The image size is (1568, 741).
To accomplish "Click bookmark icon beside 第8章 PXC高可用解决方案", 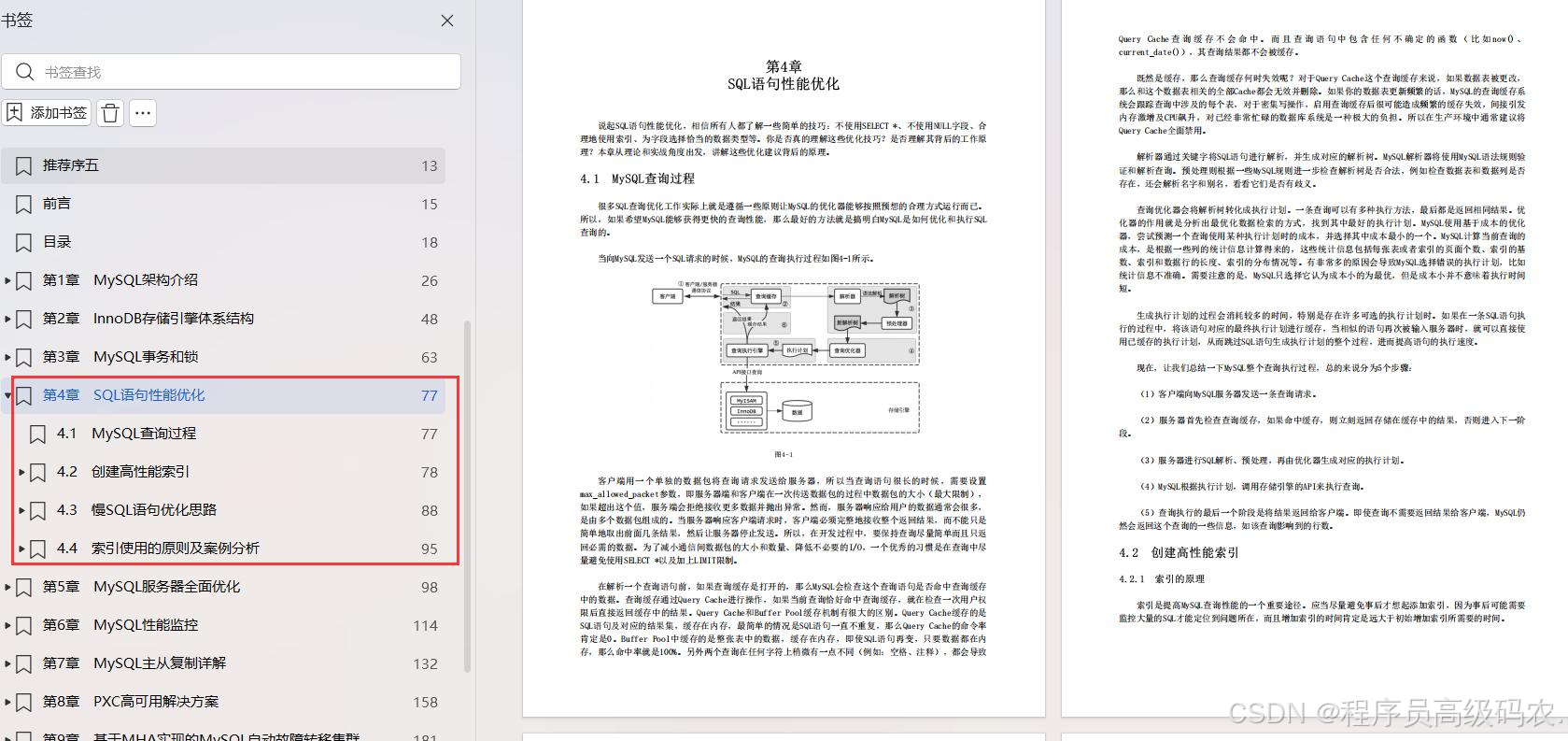I will click(23, 703).
